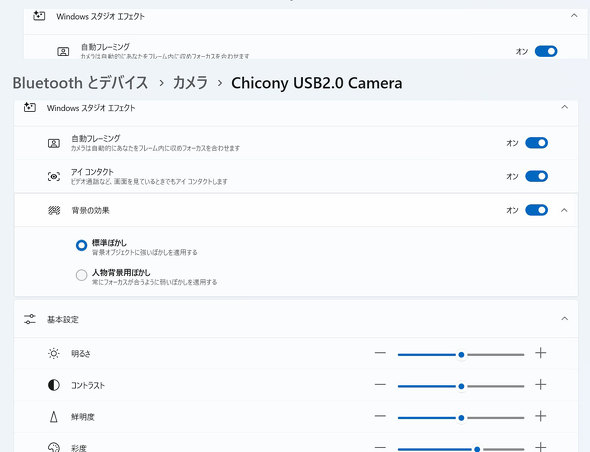The image size is (590, 452).
Task: Collapse the 基本設定 section
Action: [x=564, y=319]
